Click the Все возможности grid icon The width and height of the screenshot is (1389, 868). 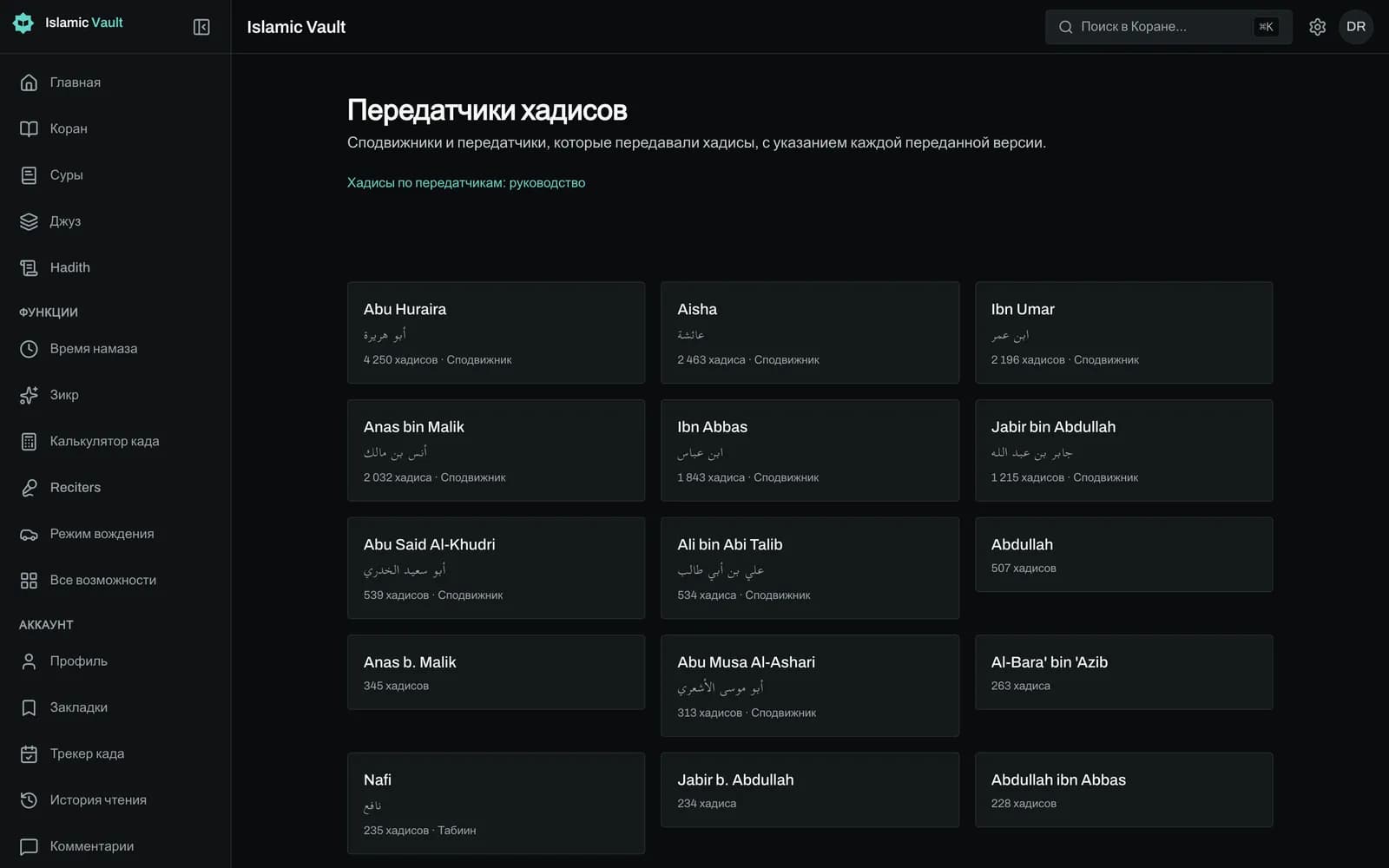click(29, 580)
